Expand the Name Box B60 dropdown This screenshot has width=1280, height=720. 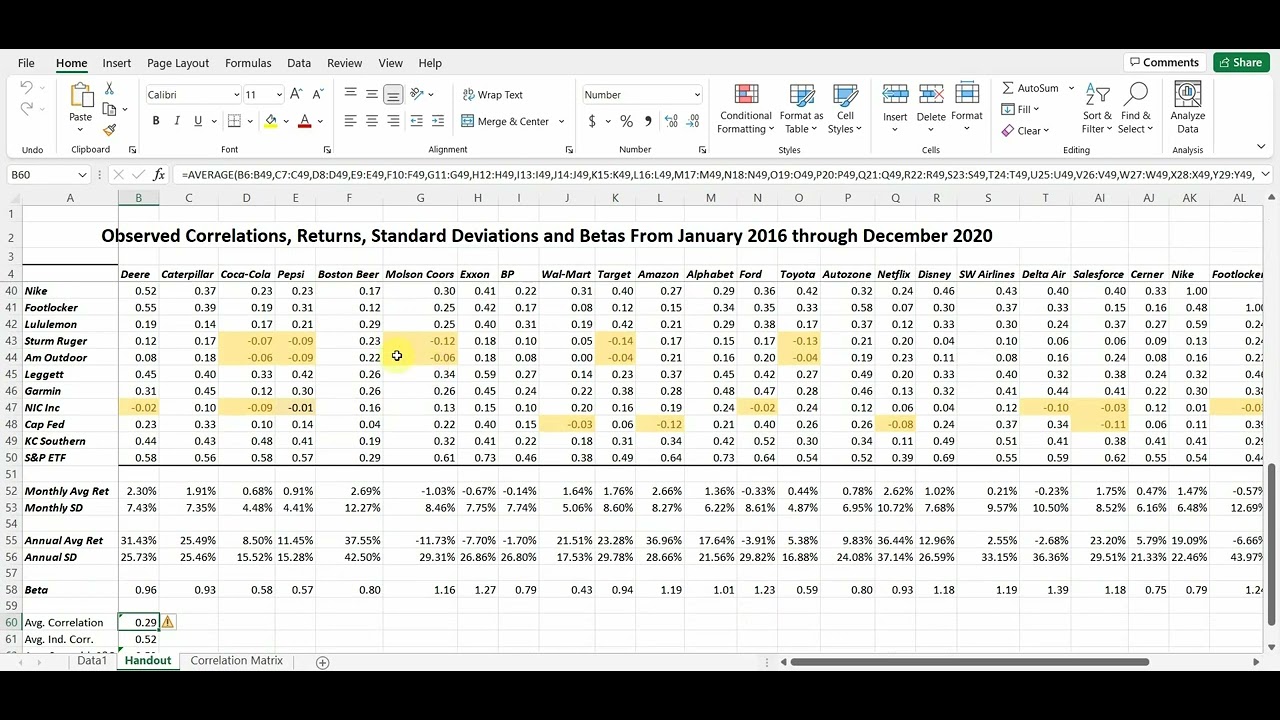[x=81, y=174]
